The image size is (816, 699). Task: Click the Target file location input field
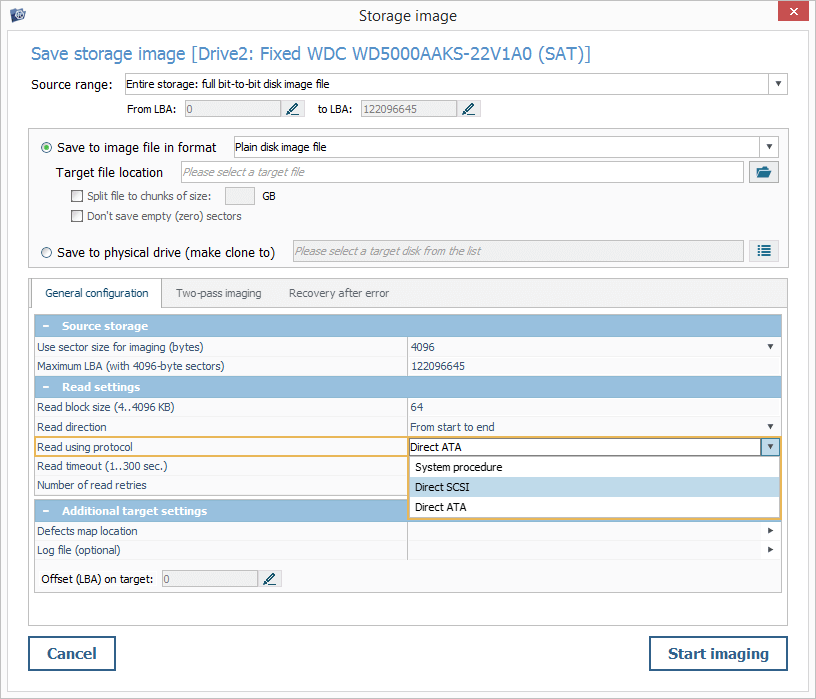pos(462,172)
